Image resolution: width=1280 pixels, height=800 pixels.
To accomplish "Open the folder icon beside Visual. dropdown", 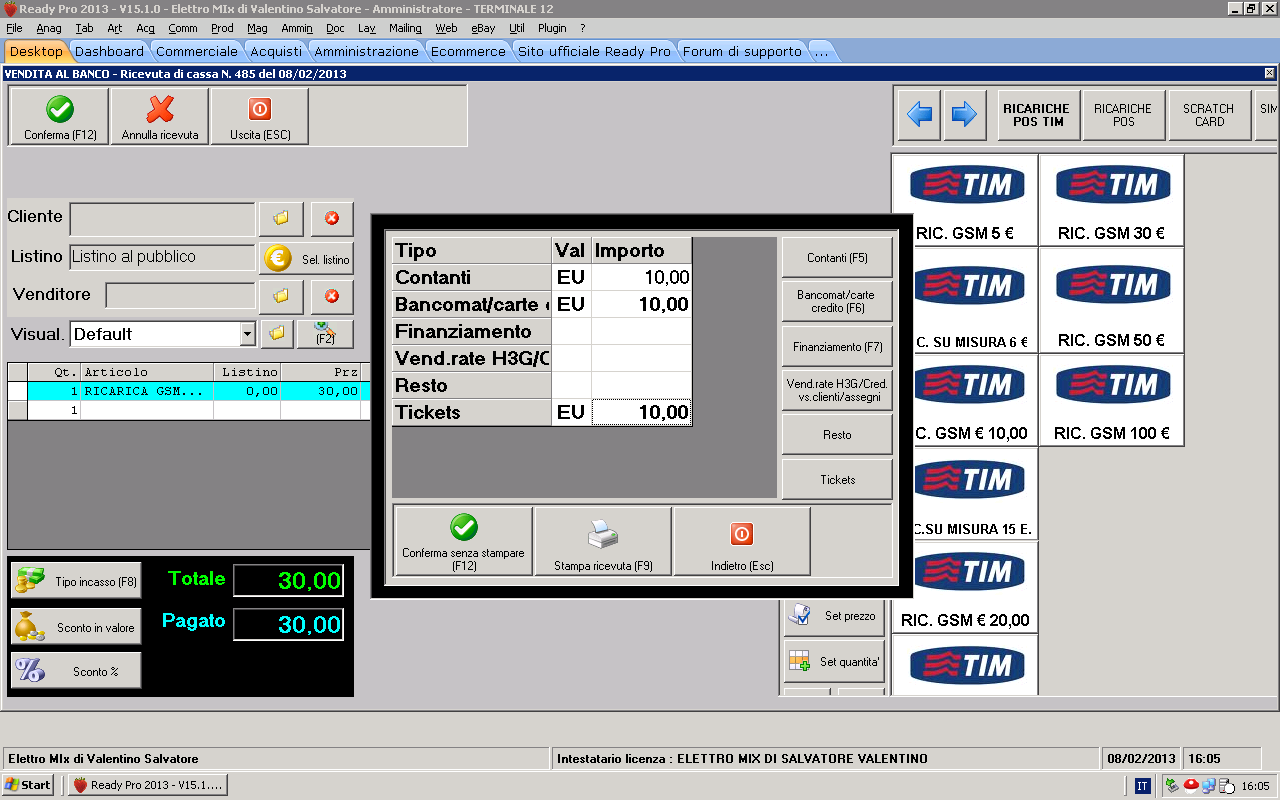I will tap(277, 334).
